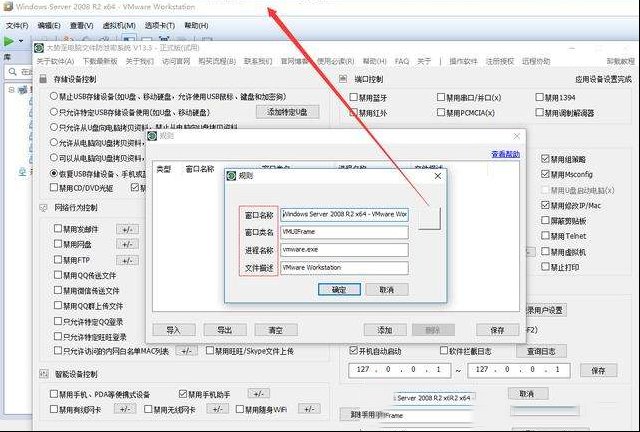640x432 pixels.
Task: Enable the 禁止打印 checkbox
Action: point(545,266)
